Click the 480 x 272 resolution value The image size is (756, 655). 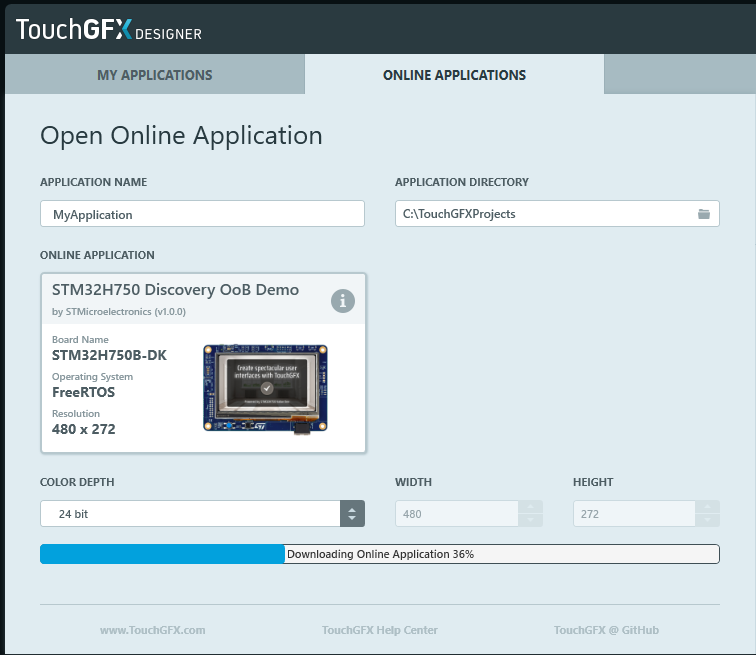[x=83, y=429]
